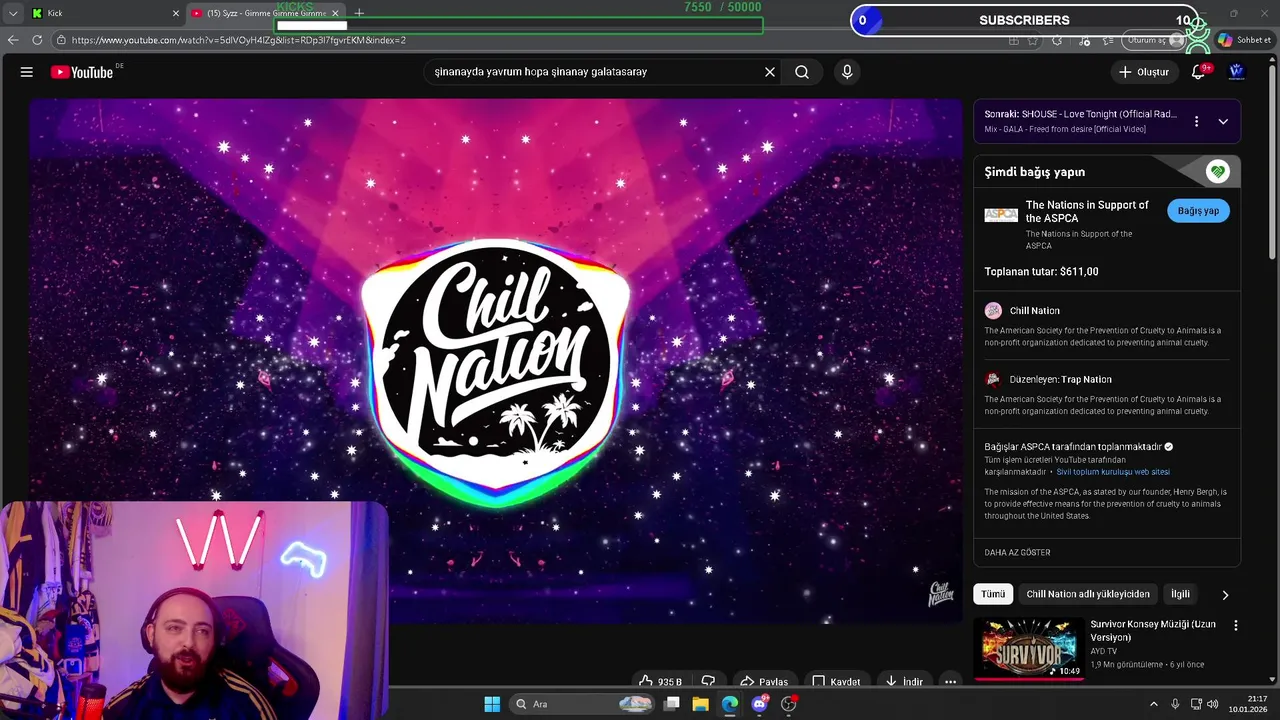Screen dimensions: 1280x720
Task: Open the YouTube guide hamburger menu
Action: coord(27,72)
